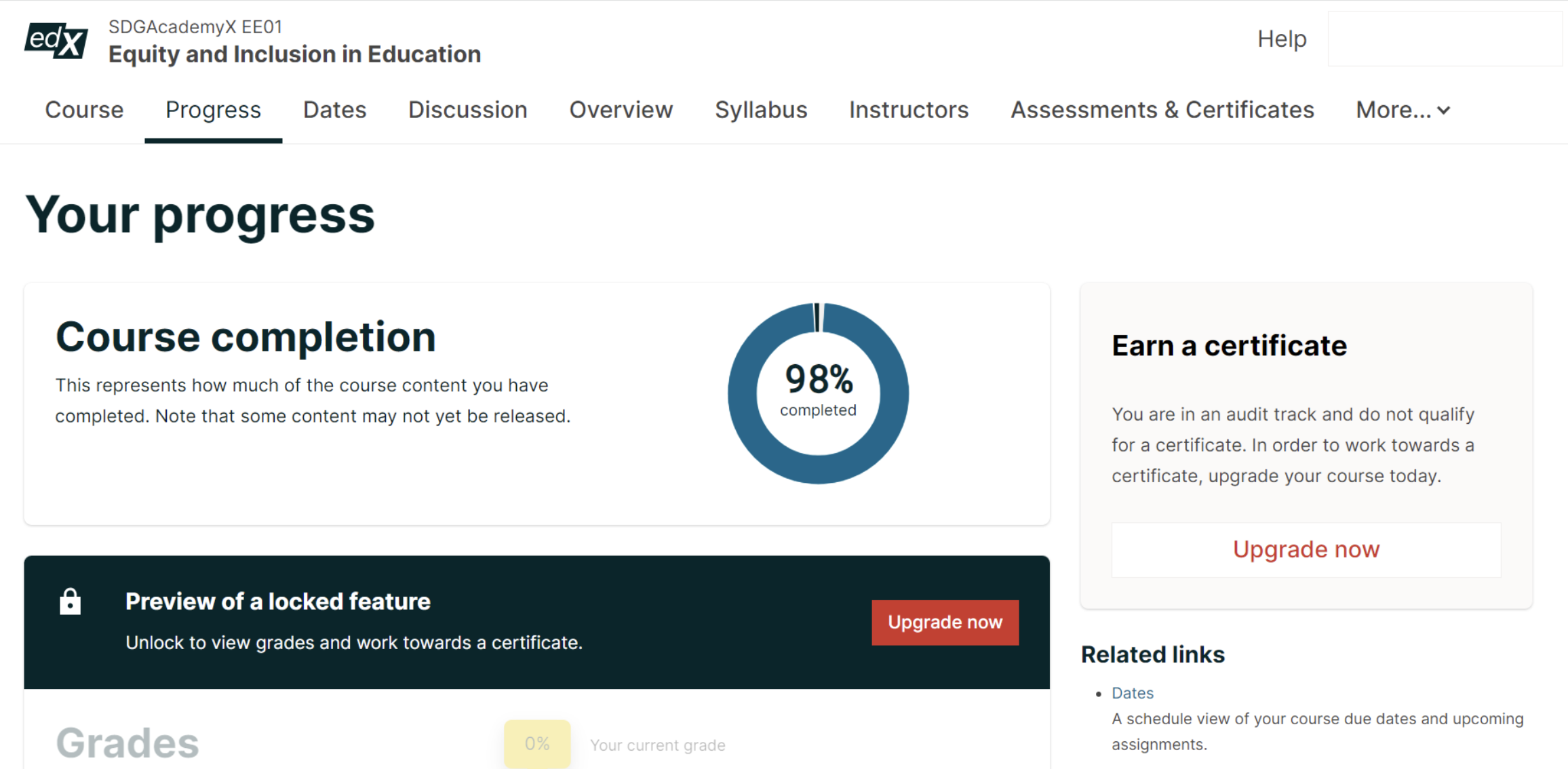The width and height of the screenshot is (1568, 769).
Task: Click the Your current grade label
Action: point(658,745)
